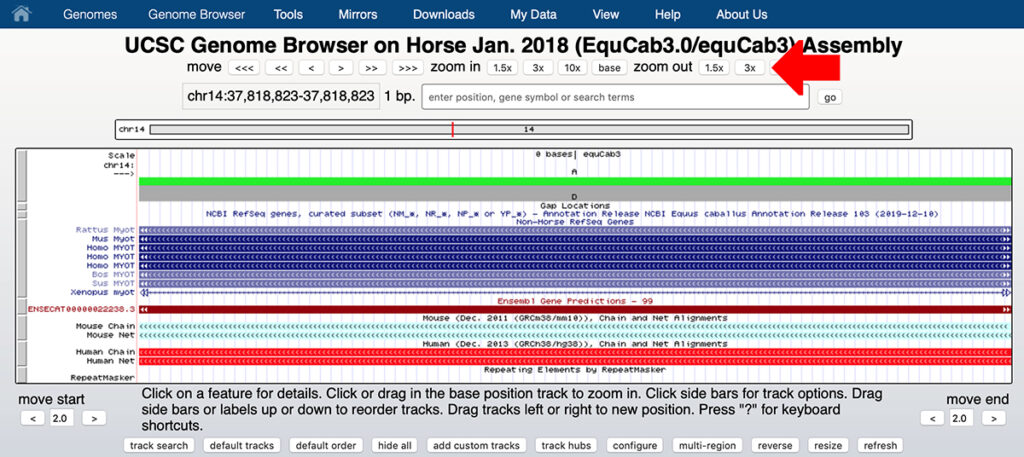This screenshot has width=1024, height=457.
Task: Click the red marker on the chr14 ideogram
Action: (x=453, y=130)
